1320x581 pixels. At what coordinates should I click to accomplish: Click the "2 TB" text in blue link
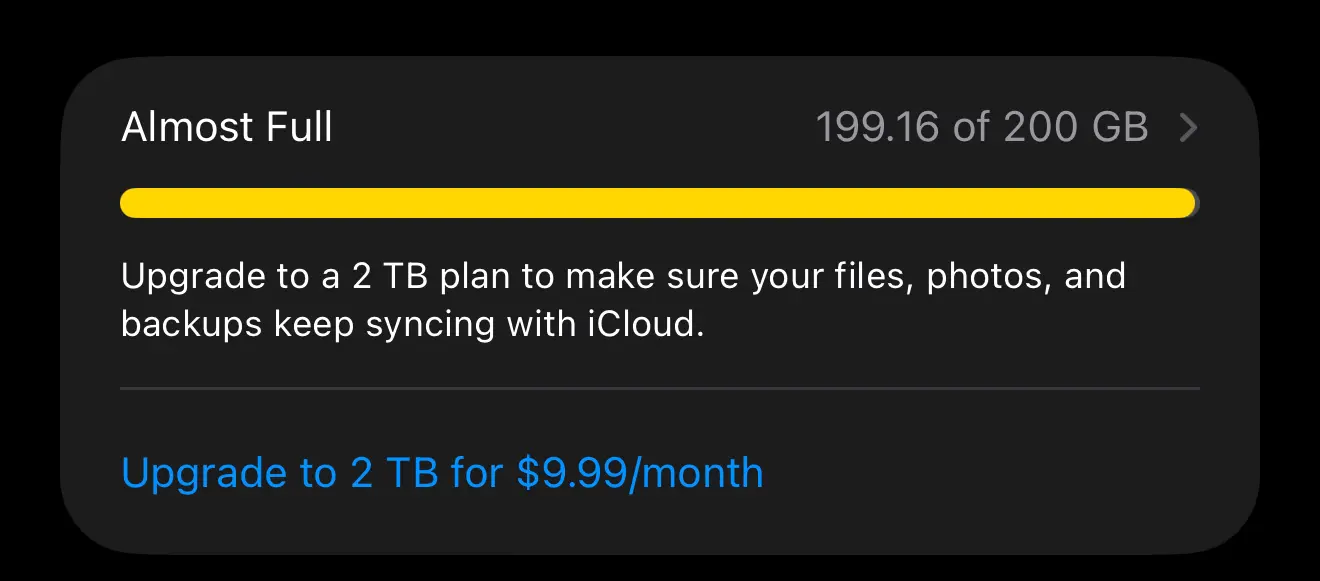click(x=394, y=472)
